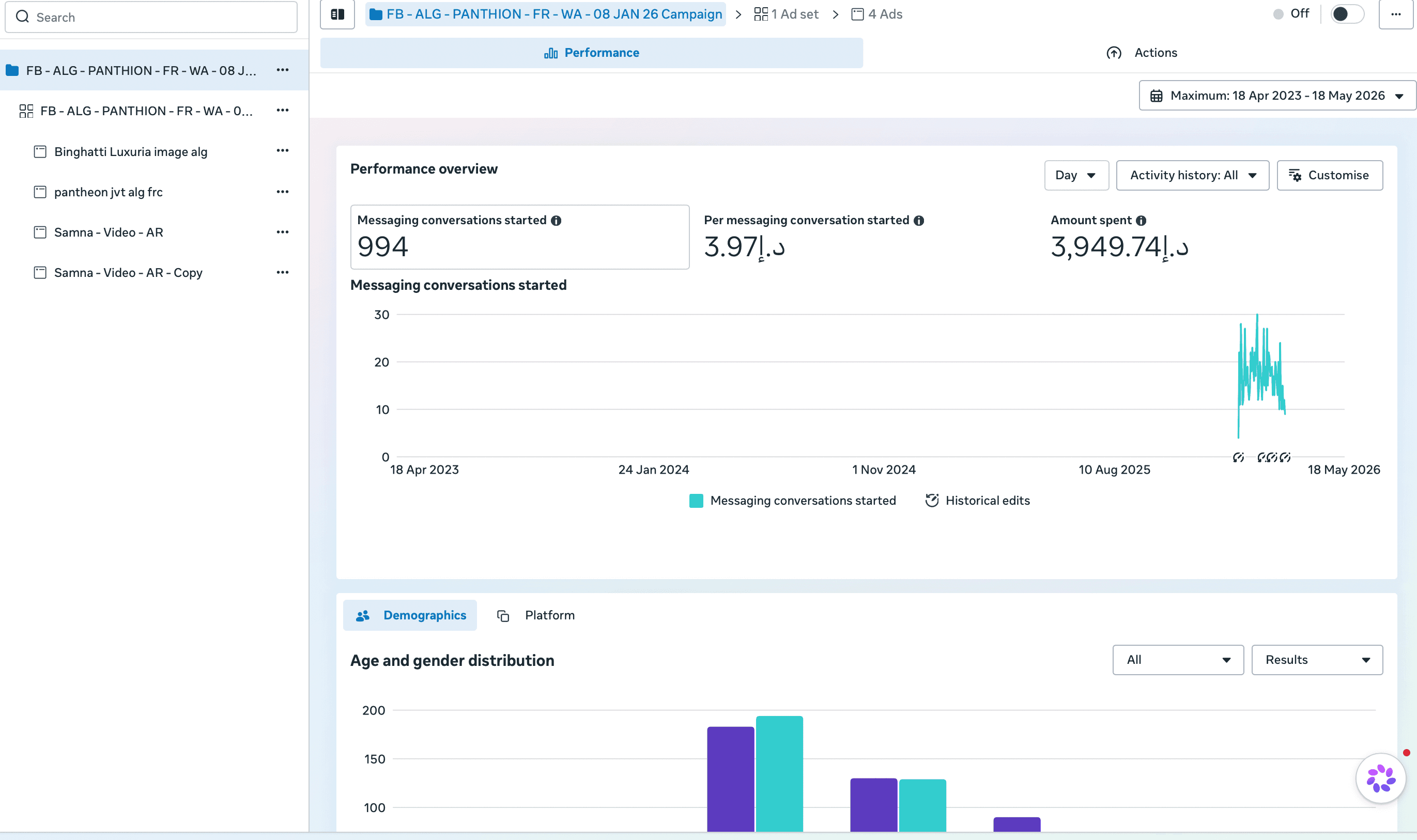Click the campaign folder icon in sidebar
Screen dimensions: 1417x840
pyautogui.click(x=12, y=70)
